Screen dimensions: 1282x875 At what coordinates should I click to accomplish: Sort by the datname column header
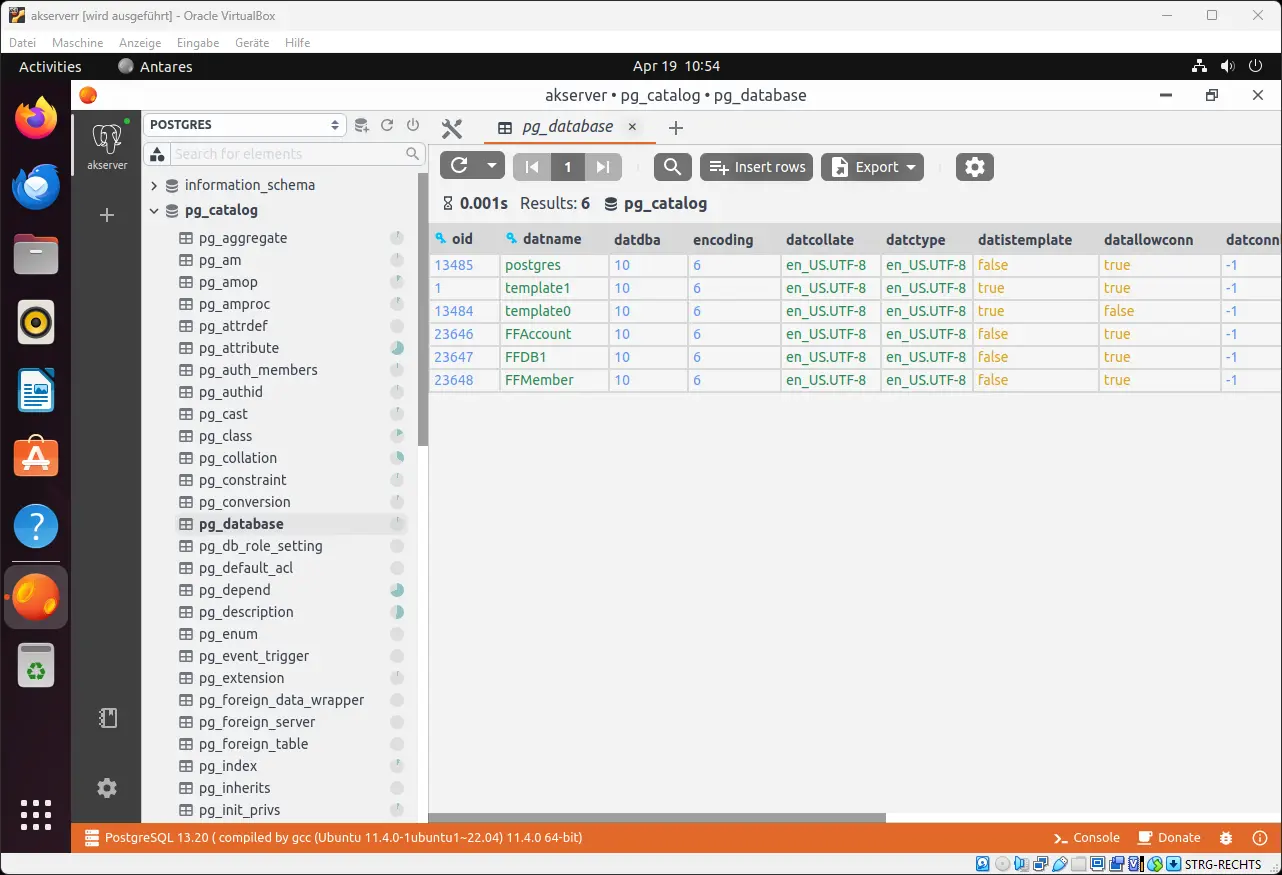pos(552,240)
